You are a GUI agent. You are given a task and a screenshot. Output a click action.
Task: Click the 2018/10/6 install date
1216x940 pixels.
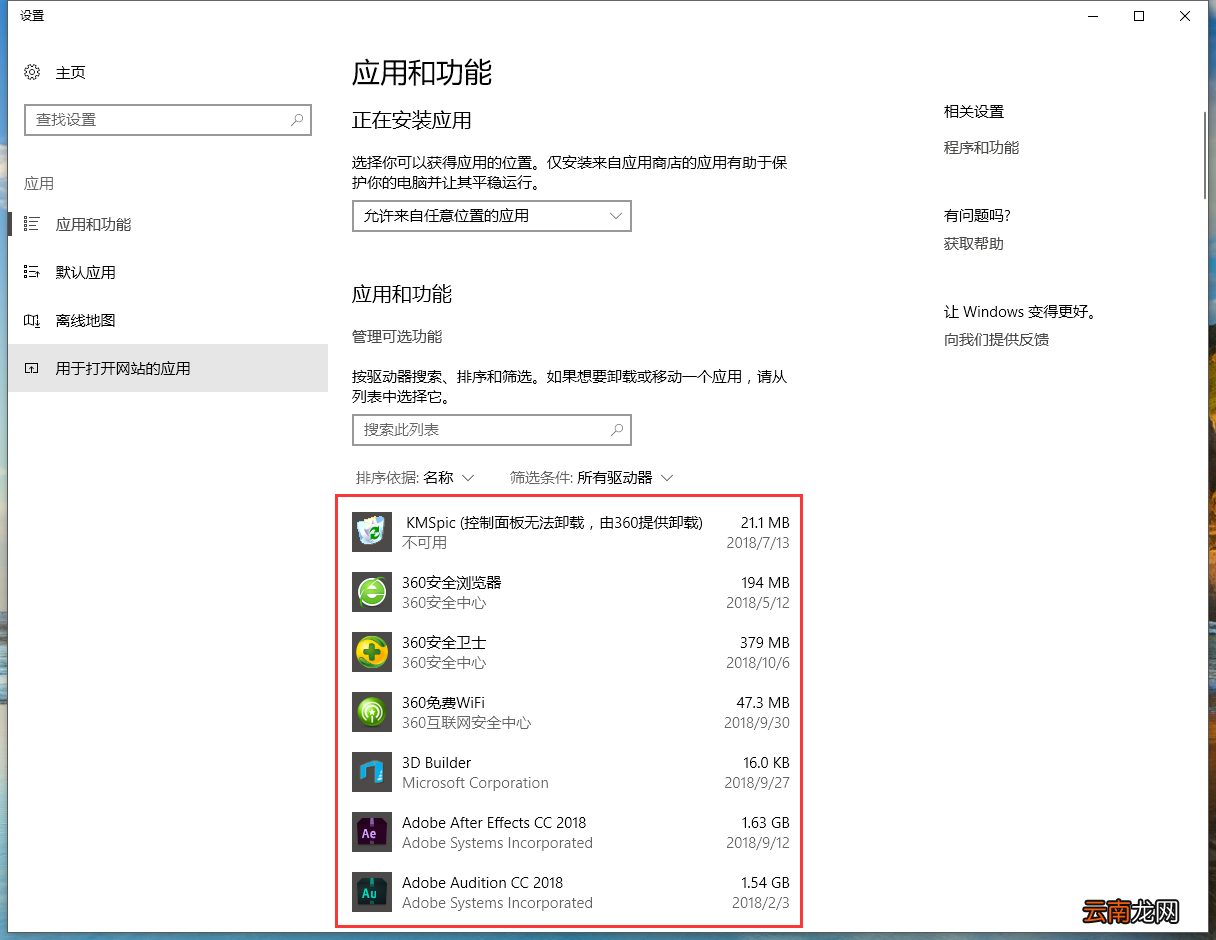click(x=758, y=663)
